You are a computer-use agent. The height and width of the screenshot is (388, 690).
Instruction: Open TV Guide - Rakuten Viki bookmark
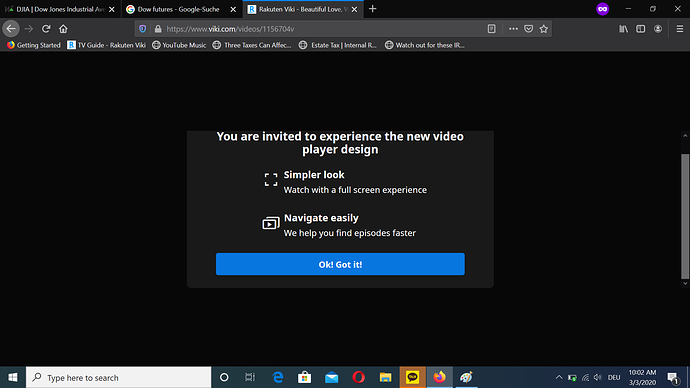point(106,45)
